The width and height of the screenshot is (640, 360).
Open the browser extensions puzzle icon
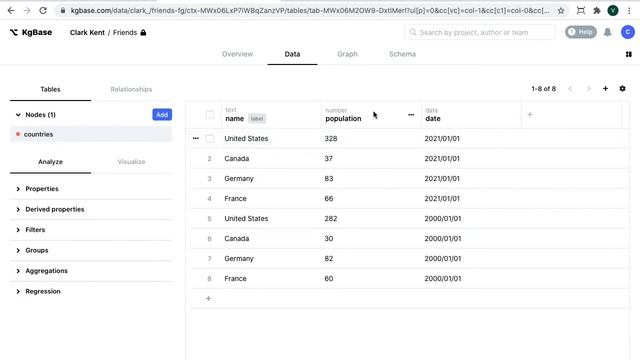pyautogui.click(x=597, y=11)
